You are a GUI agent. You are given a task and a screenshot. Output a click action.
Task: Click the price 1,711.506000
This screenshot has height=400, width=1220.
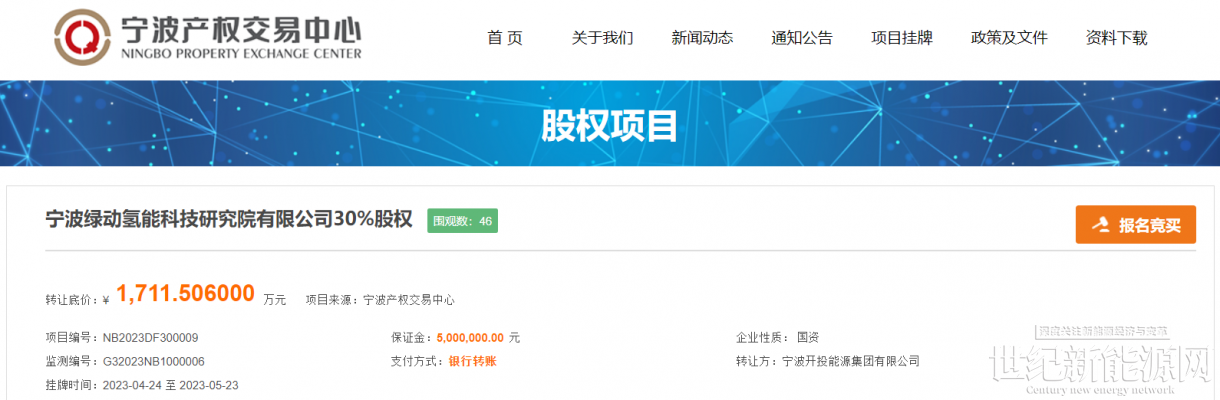click(185, 294)
